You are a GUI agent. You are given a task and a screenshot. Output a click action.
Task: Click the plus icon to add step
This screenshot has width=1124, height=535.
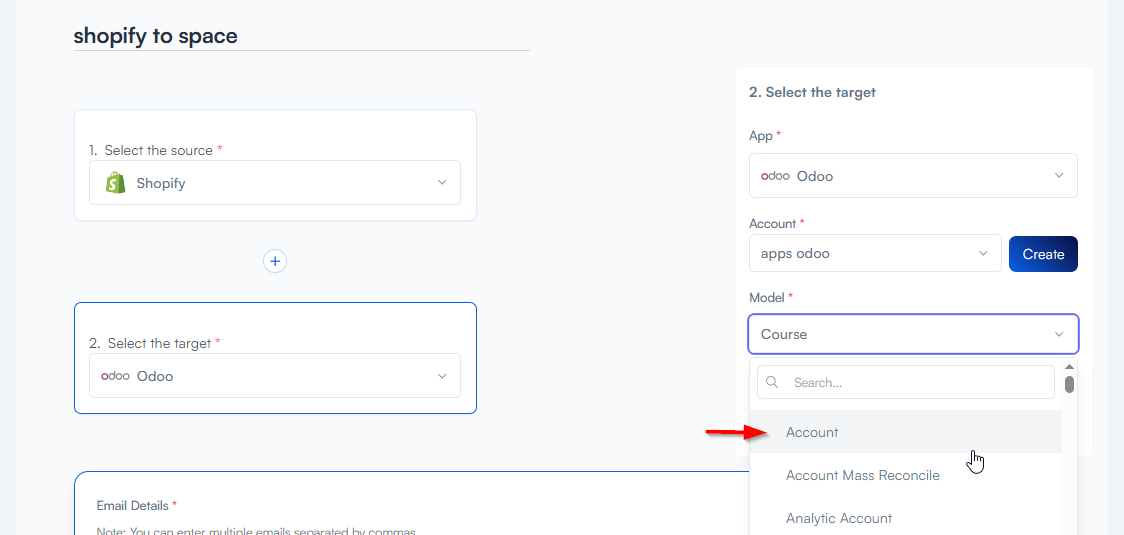click(275, 261)
